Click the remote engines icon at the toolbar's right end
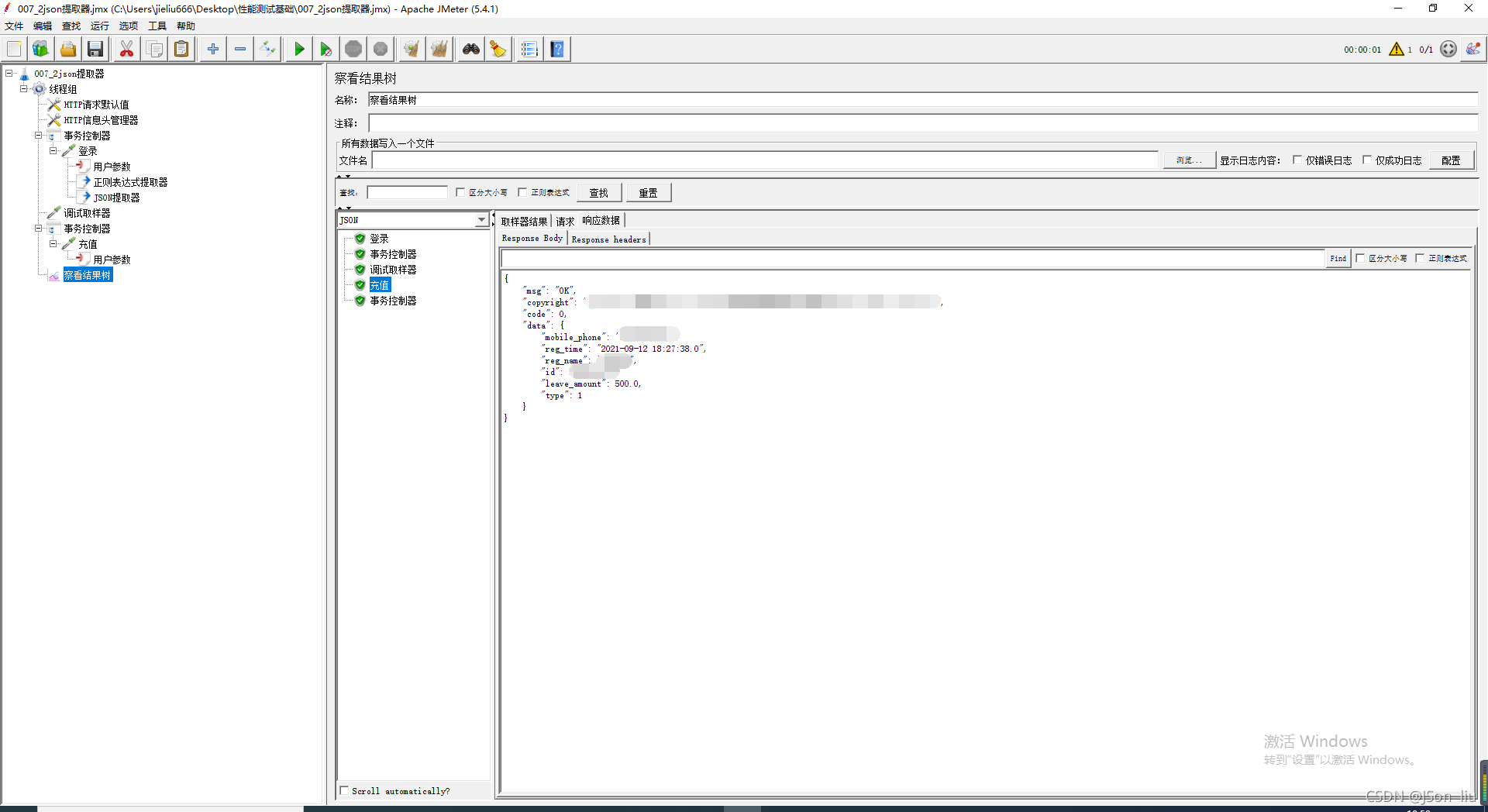The height and width of the screenshot is (812, 1488). 1473,49
